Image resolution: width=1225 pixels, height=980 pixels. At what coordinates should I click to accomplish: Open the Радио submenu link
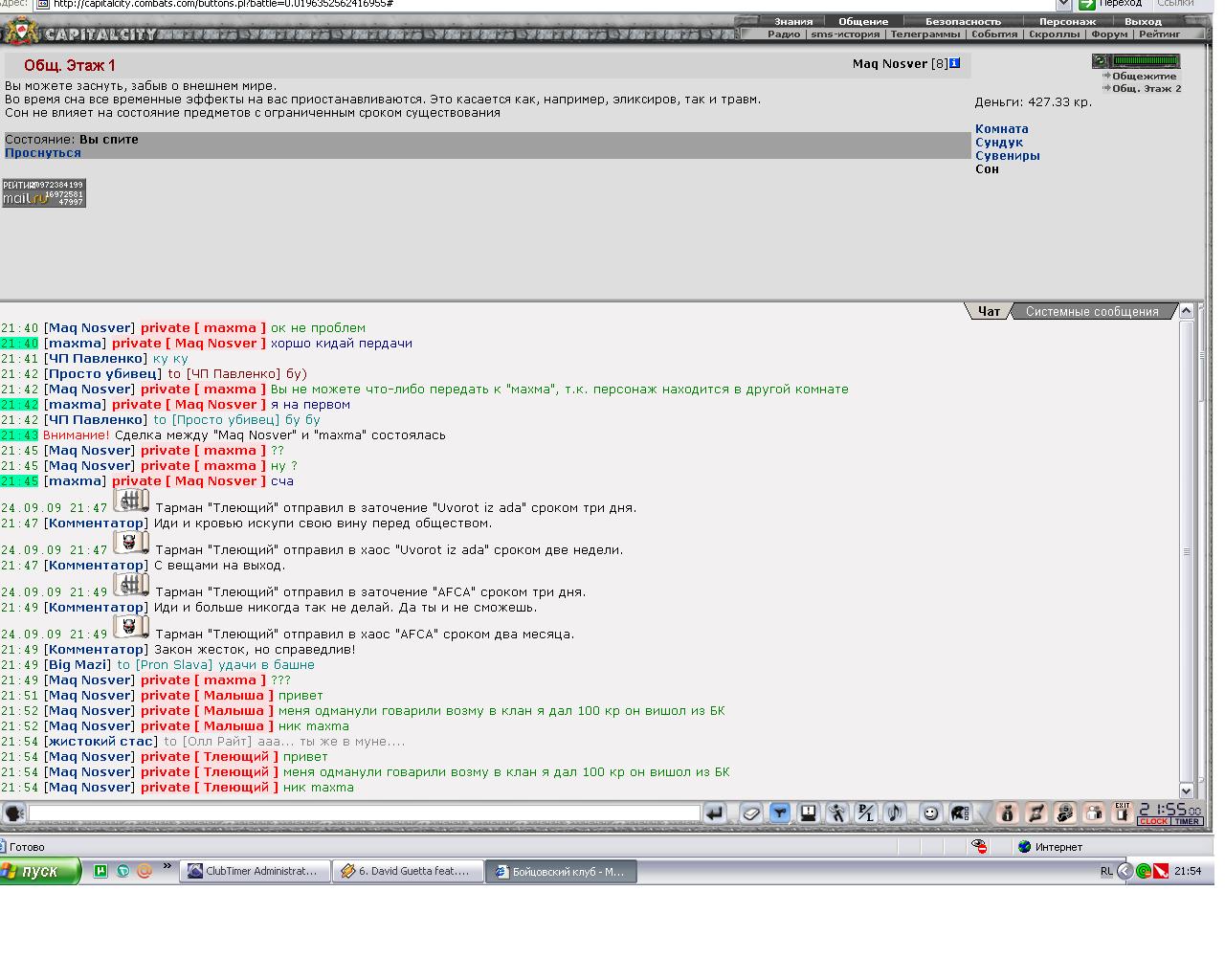coord(784,33)
